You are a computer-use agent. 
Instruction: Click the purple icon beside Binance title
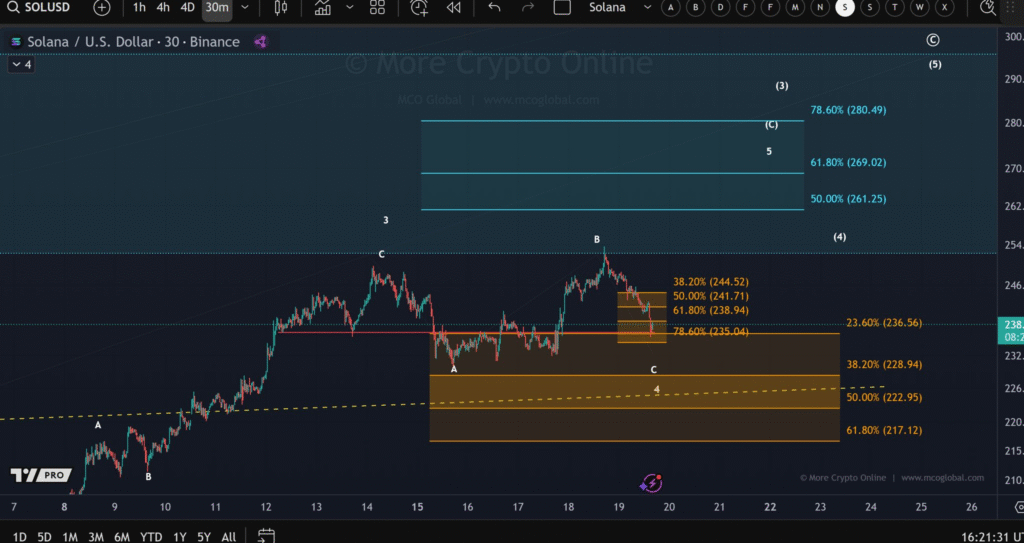click(261, 42)
